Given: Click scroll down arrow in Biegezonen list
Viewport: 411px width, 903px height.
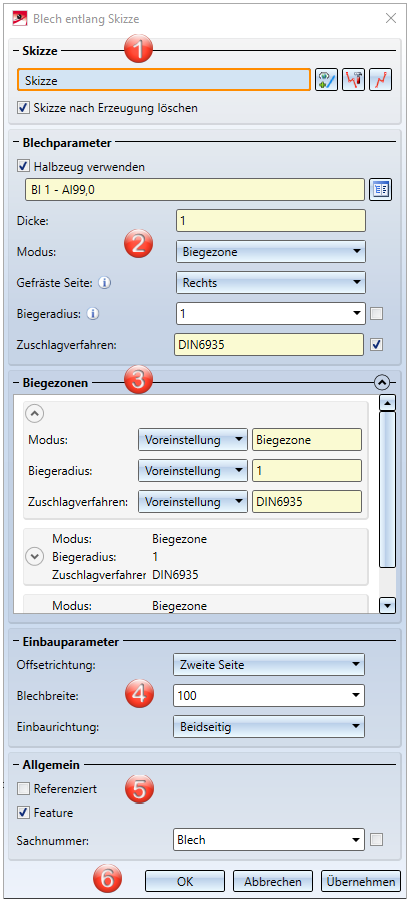Looking at the screenshot, I should coord(389,605).
